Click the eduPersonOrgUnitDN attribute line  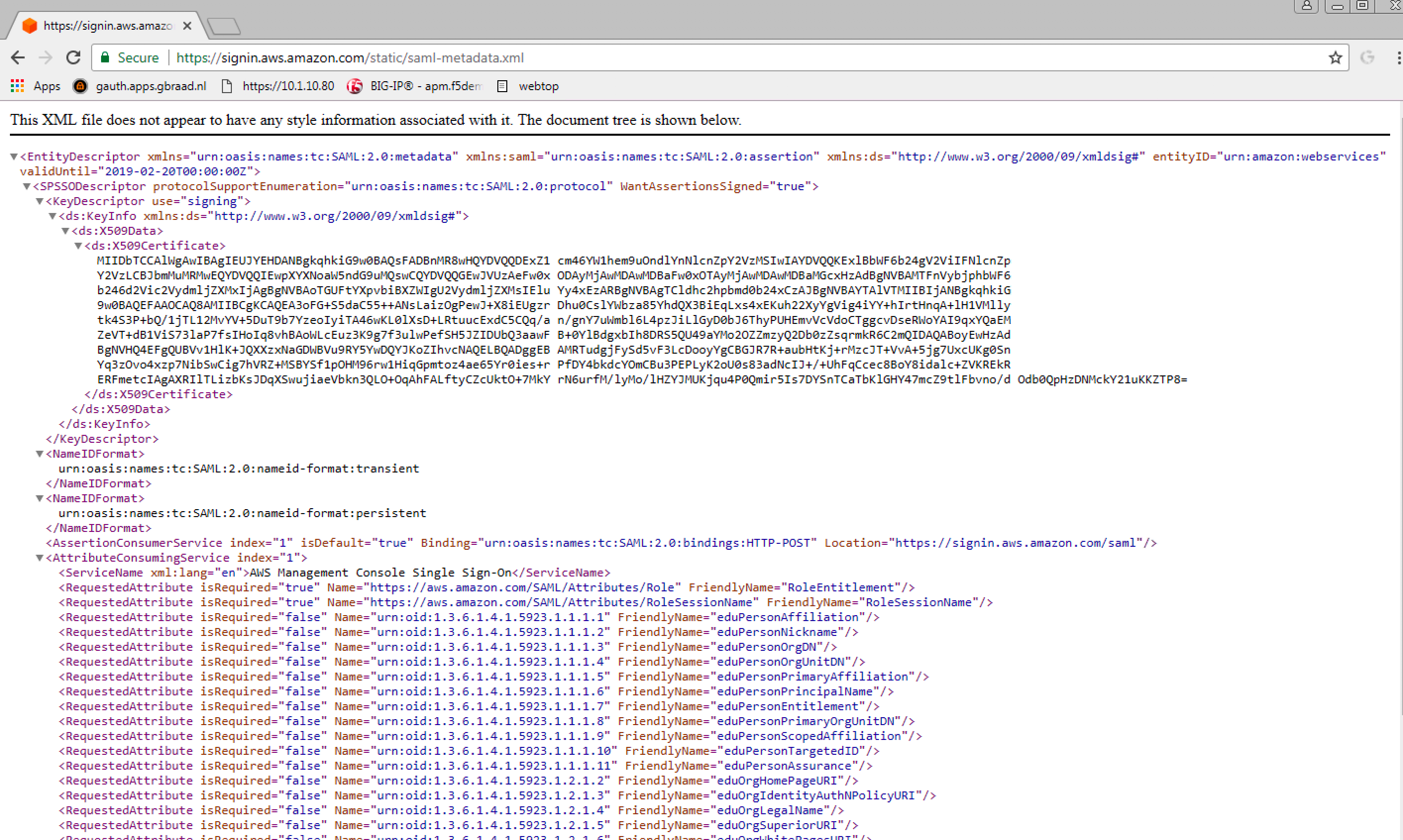click(x=462, y=662)
